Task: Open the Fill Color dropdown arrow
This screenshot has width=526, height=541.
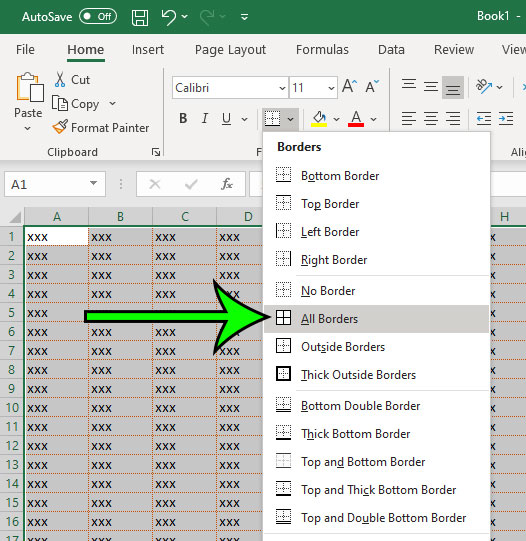Action: click(336, 119)
